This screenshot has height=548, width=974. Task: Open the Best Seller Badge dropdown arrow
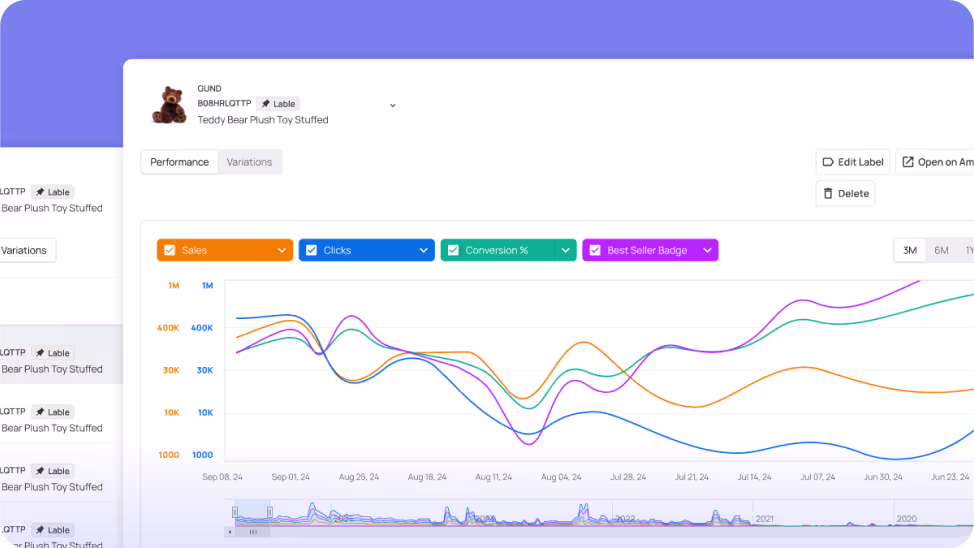coord(707,250)
